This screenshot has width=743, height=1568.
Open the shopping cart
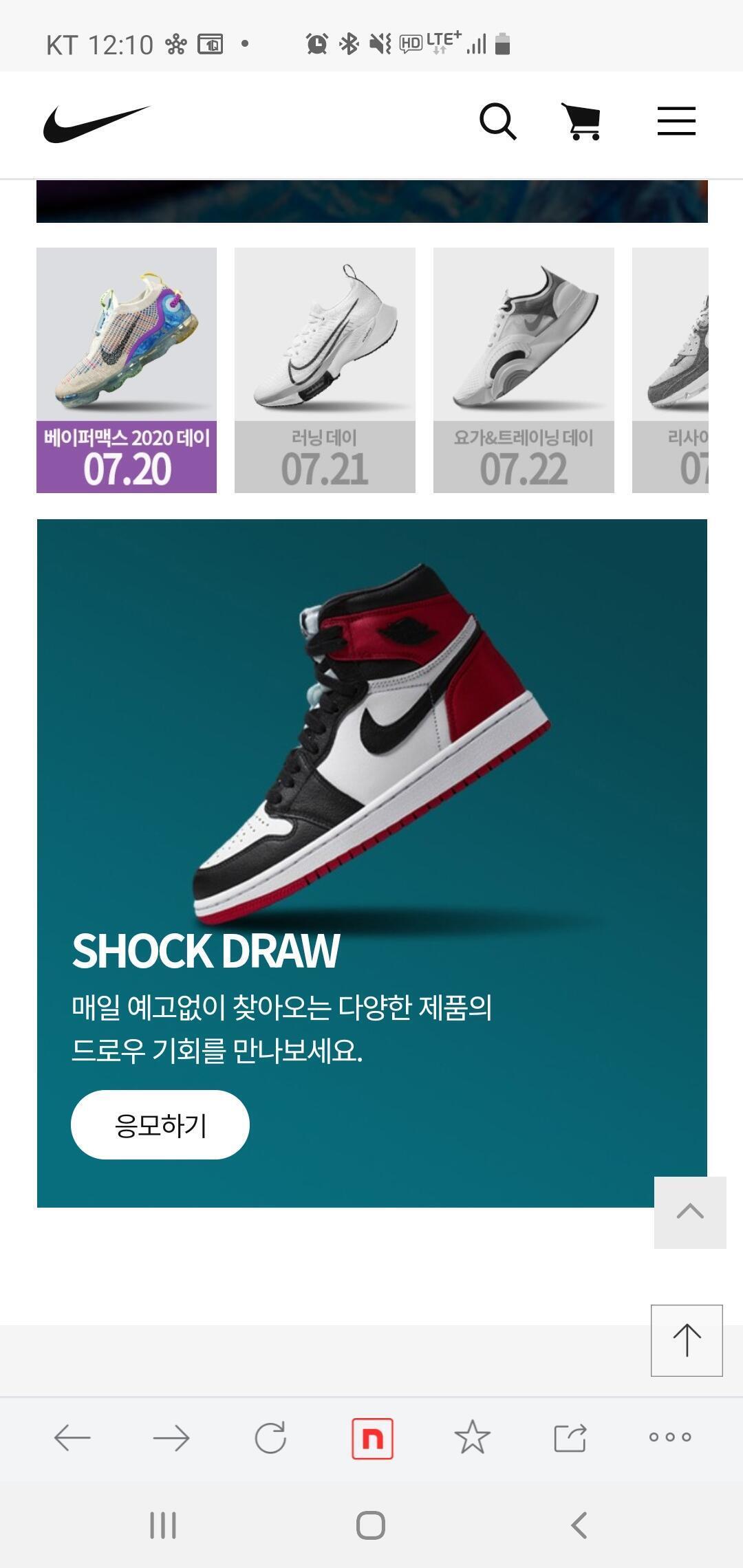coord(581,122)
